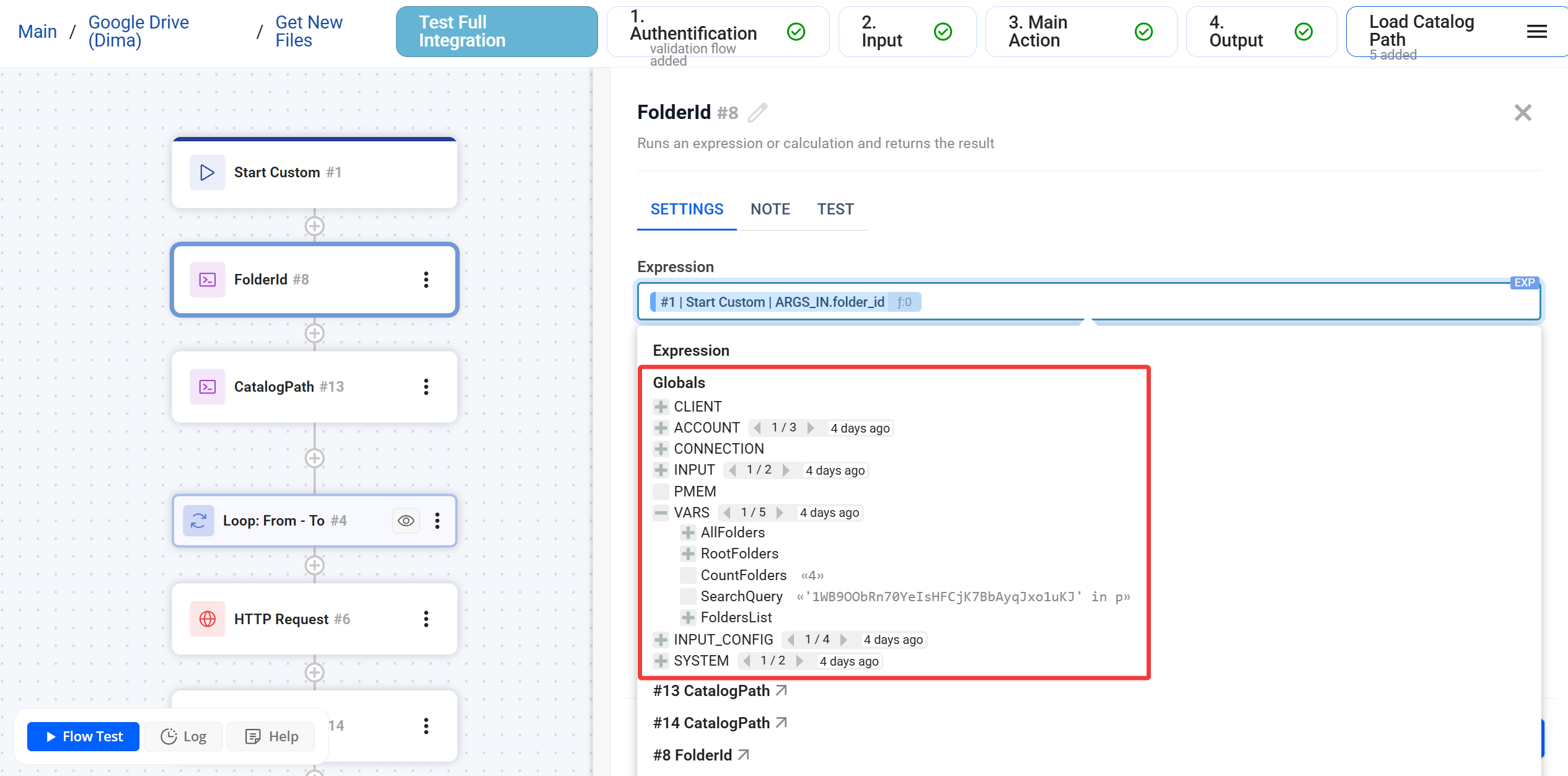Open the kebab menu on CatalogPath #13 node
Image resolution: width=1568 pixels, height=776 pixels.
coord(426,387)
